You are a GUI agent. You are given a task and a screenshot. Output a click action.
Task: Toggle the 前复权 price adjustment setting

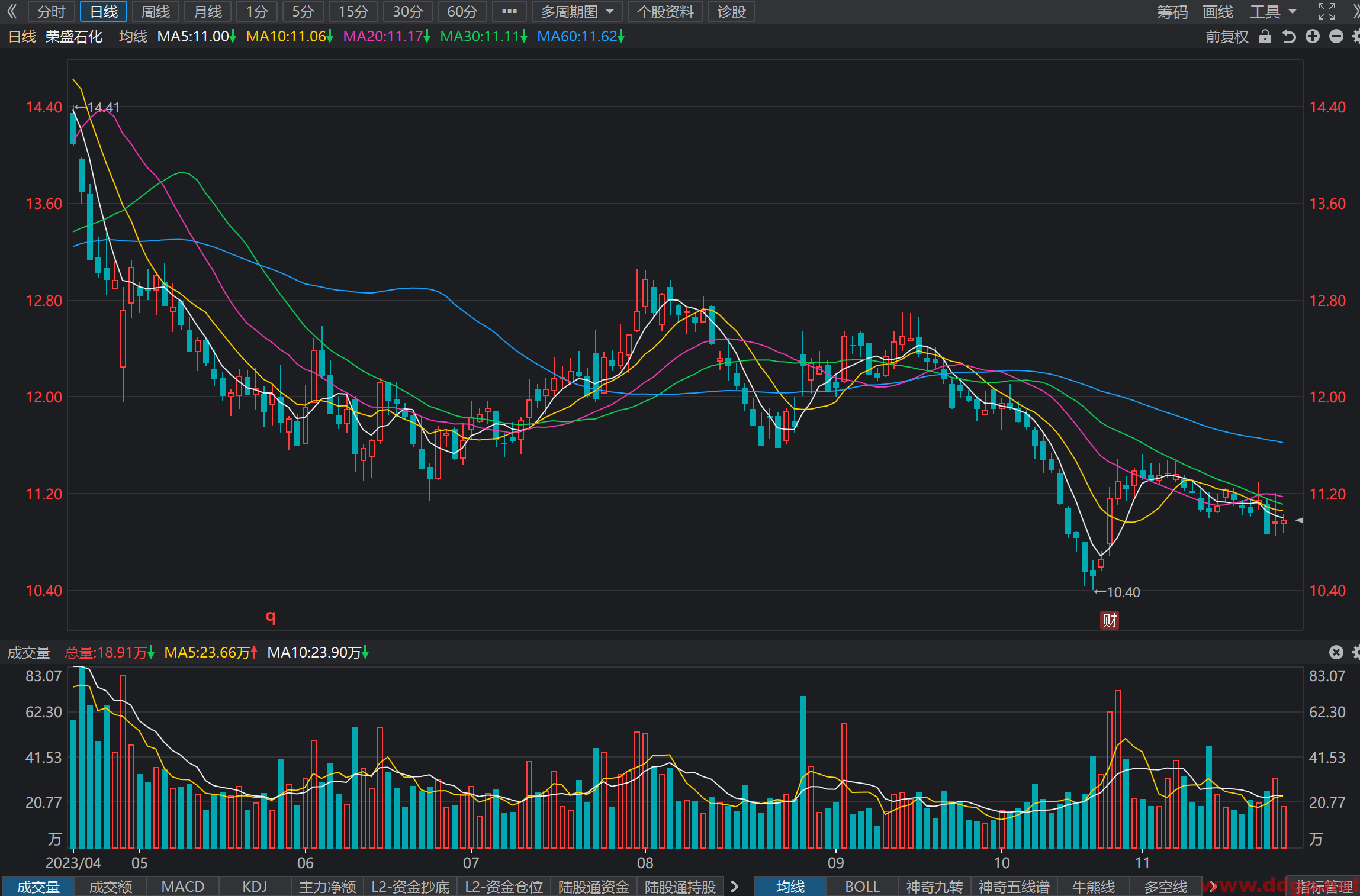coord(1227,37)
